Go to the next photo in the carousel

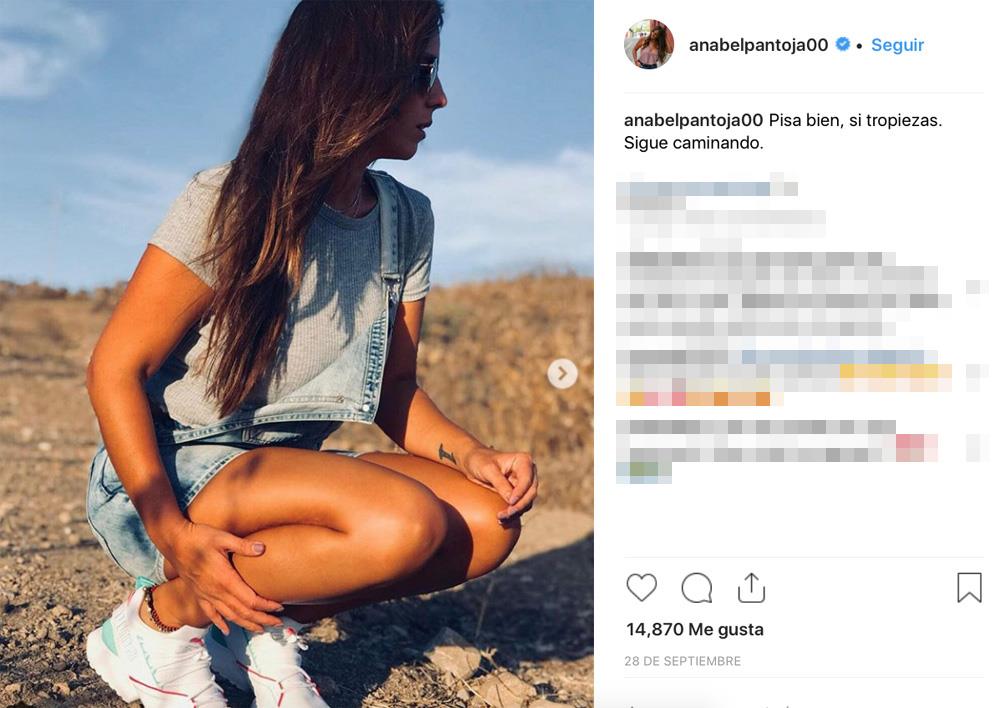(562, 374)
